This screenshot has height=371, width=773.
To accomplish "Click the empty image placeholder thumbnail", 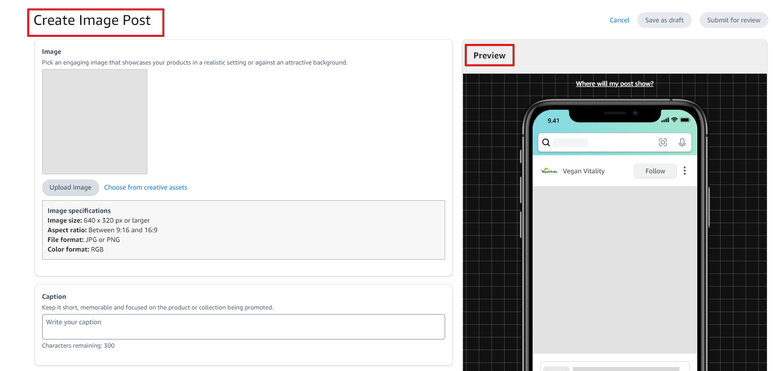I will [95, 121].
